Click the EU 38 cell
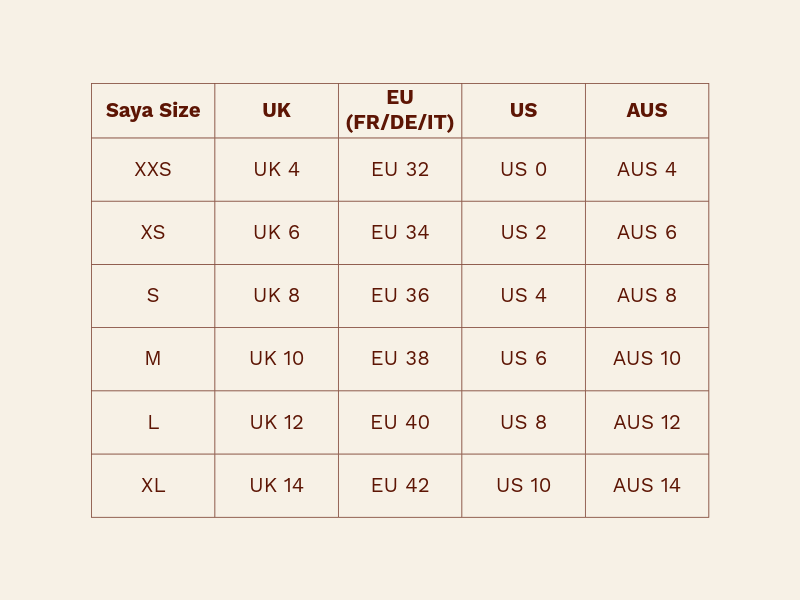Screen dimensions: 800x600 (x=400, y=358)
